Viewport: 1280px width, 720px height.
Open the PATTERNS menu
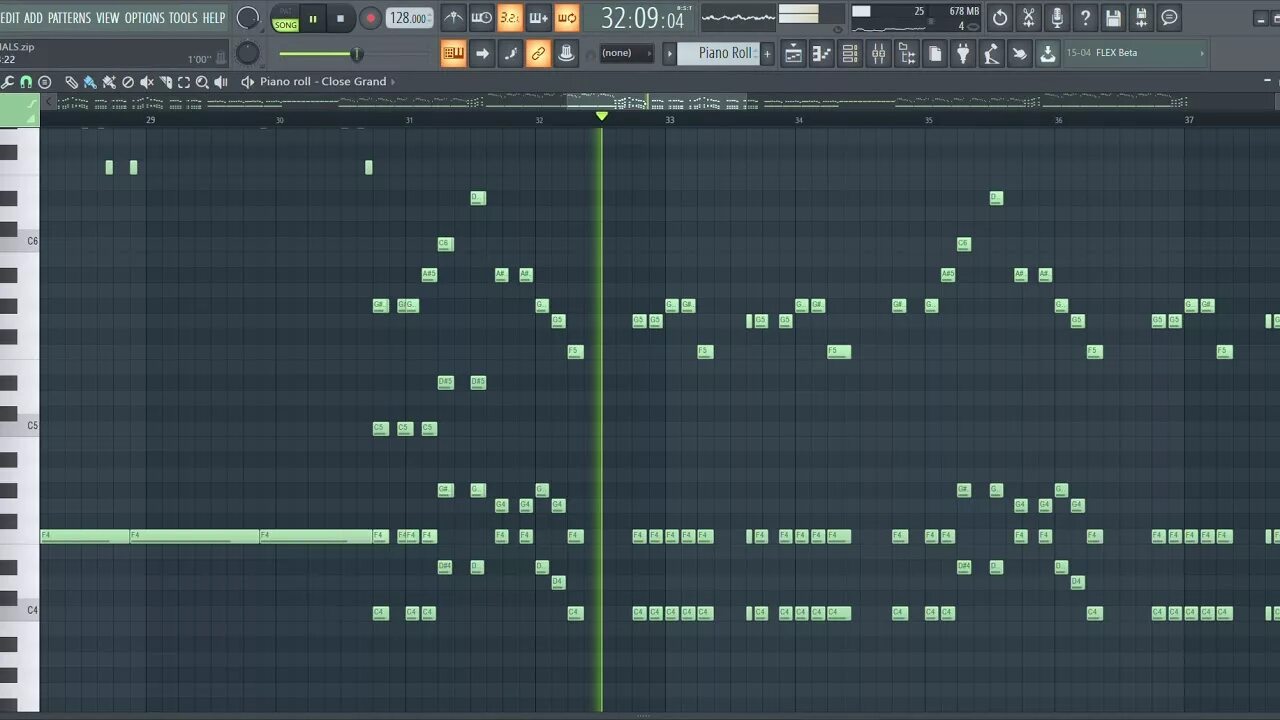pyautogui.click(x=69, y=18)
